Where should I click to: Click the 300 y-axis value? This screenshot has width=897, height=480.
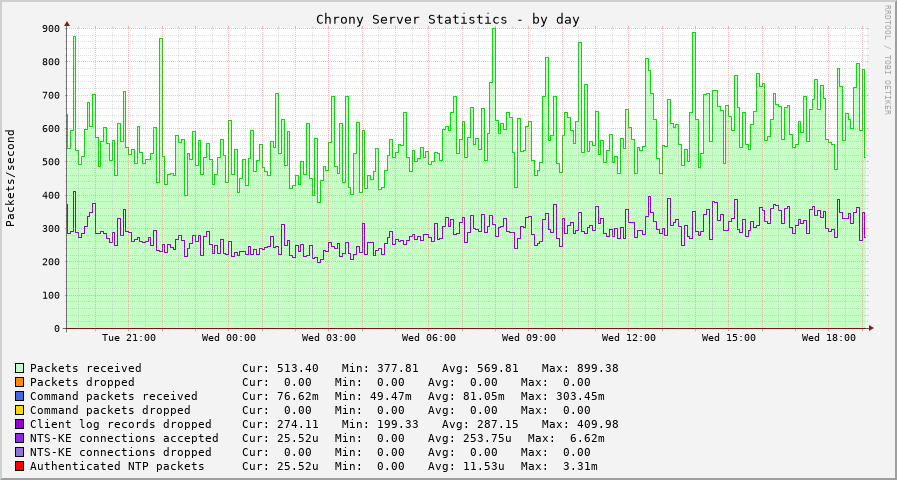(x=51, y=229)
